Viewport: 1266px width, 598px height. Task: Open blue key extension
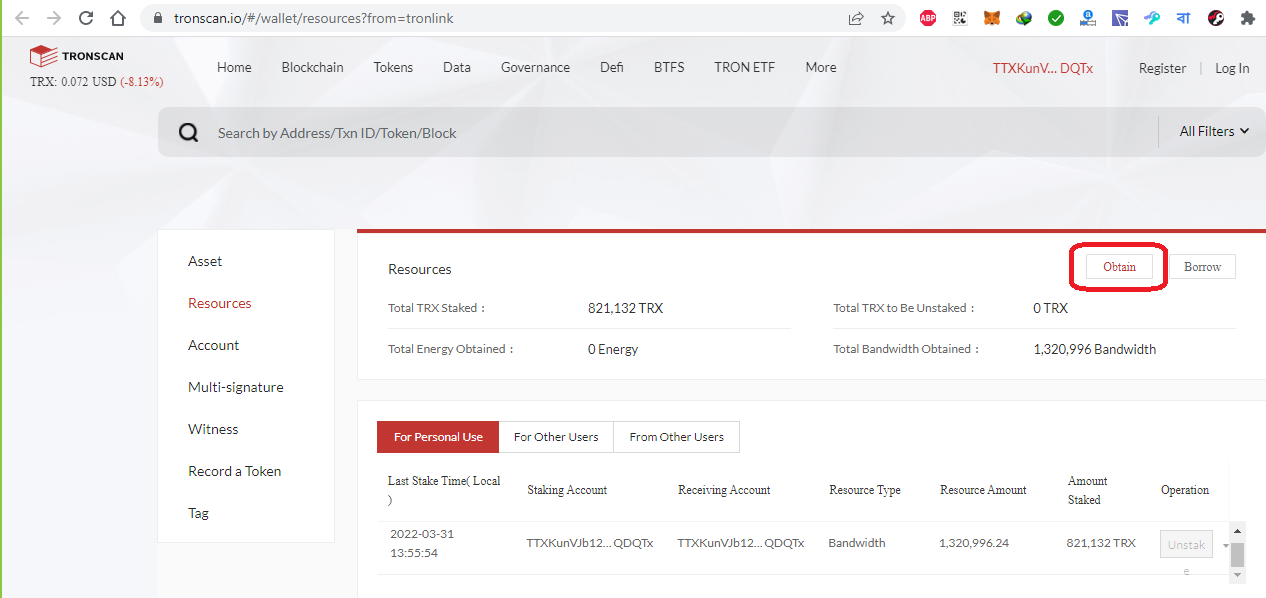(x=1152, y=18)
